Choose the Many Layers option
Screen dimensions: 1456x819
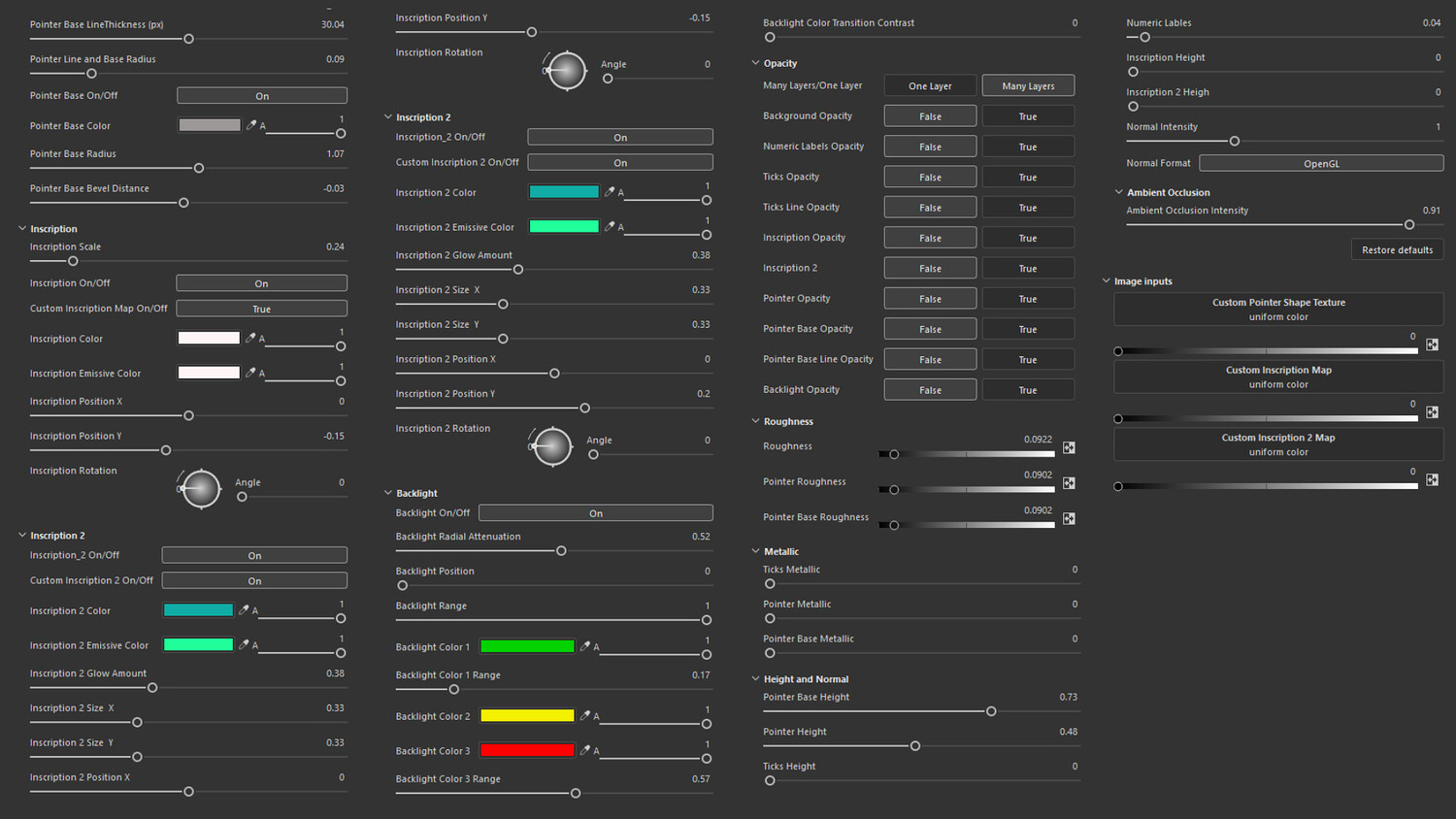pos(1028,85)
